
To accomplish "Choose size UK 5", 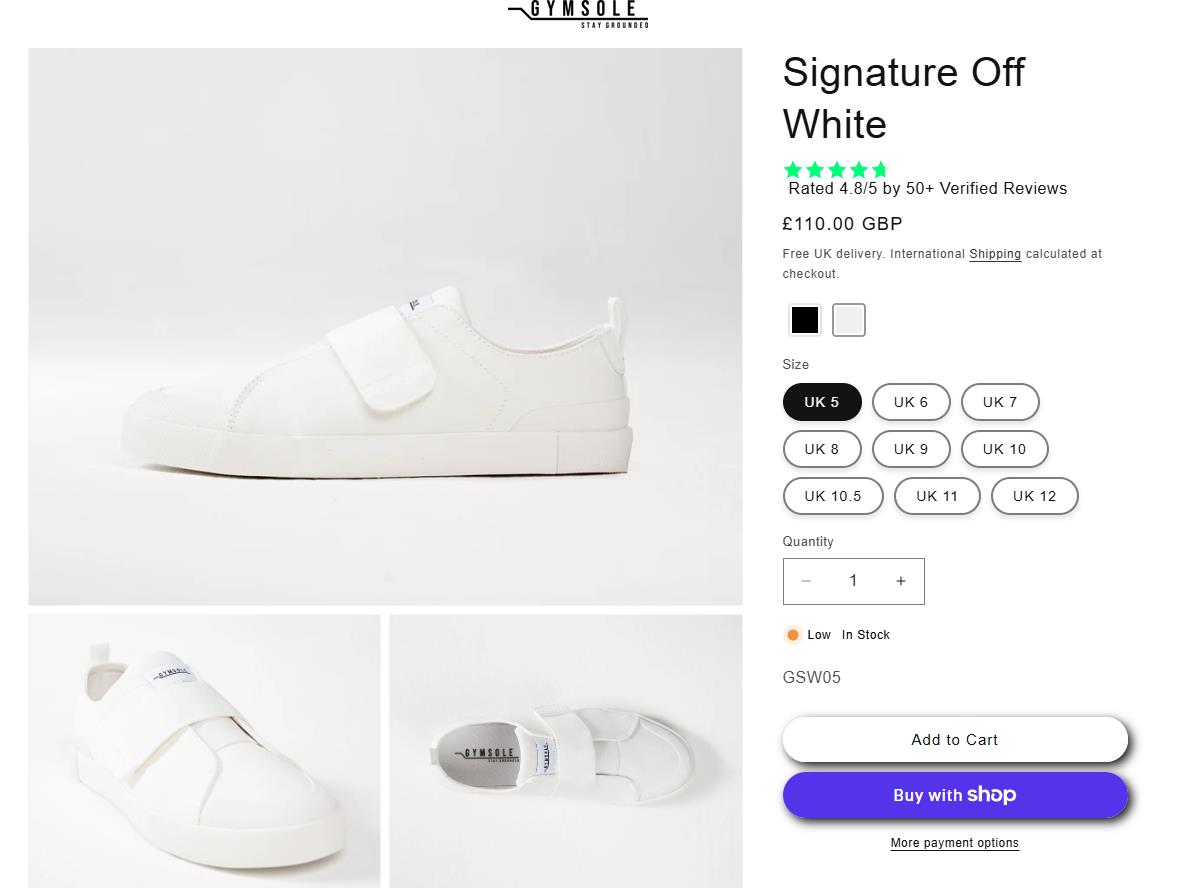I will [x=822, y=402].
